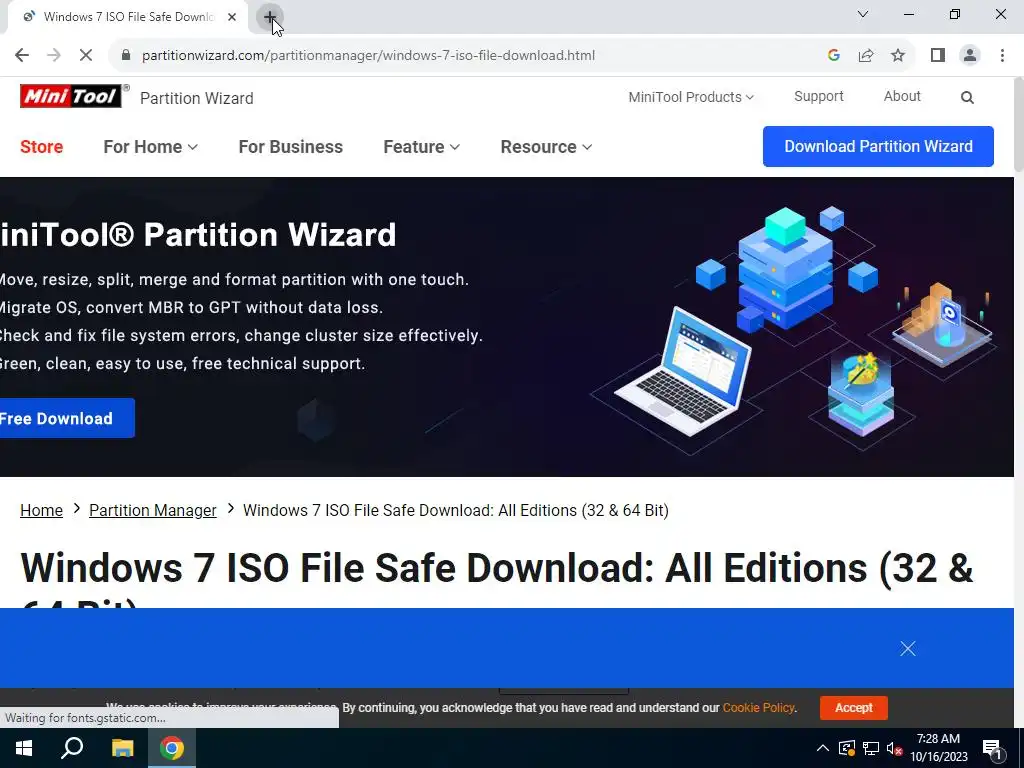Expand the For Home menu
The width and height of the screenshot is (1024, 768).
click(151, 147)
